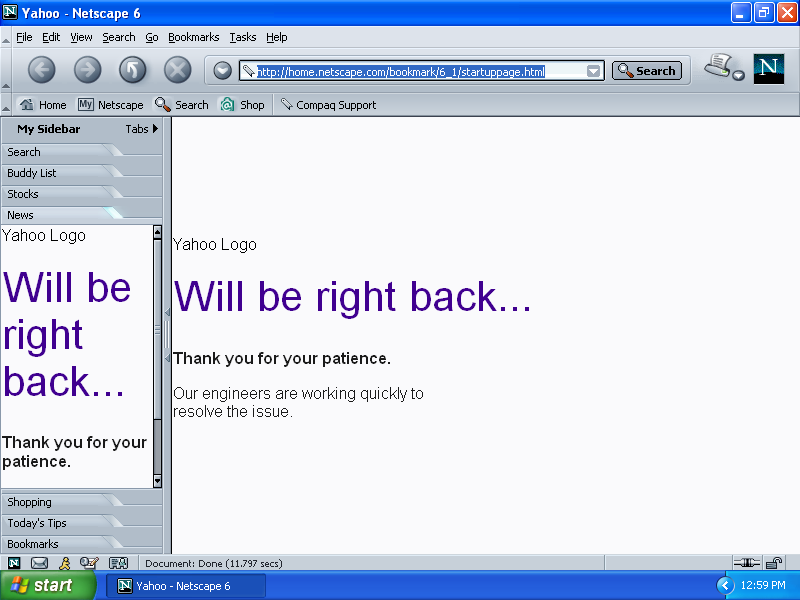
Task: Open Address Book status bar icon
Action: [118, 563]
